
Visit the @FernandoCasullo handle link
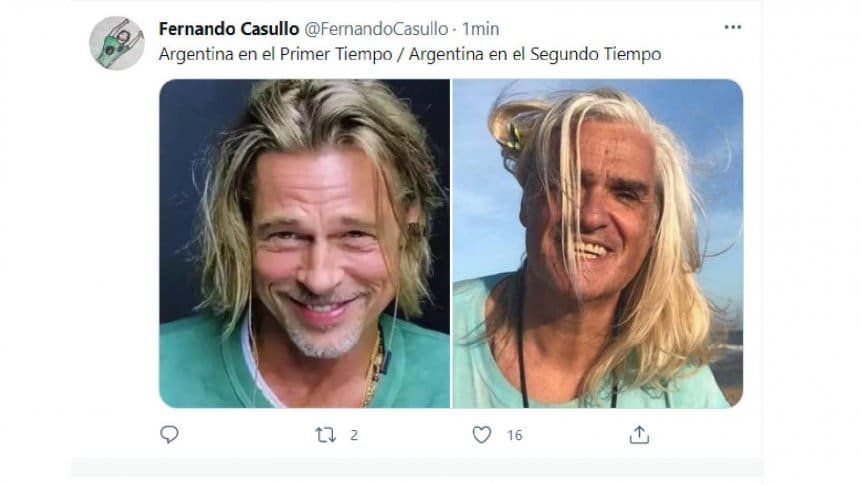376,29
